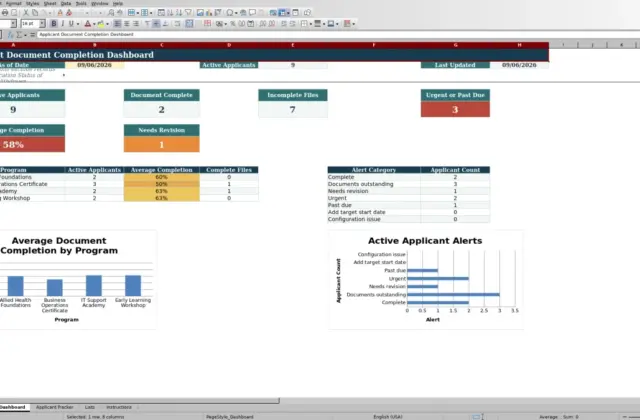This screenshot has height=420, width=640.
Task: Click the Merge and Center Cells icon
Action: [189, 24]
